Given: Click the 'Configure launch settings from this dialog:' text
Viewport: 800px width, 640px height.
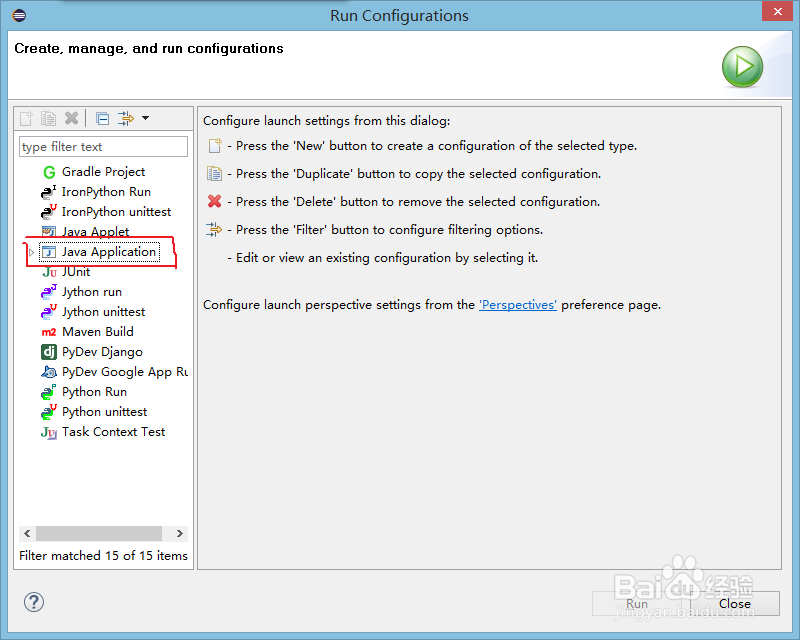Looking at the screenshot, I should (327, 121).
